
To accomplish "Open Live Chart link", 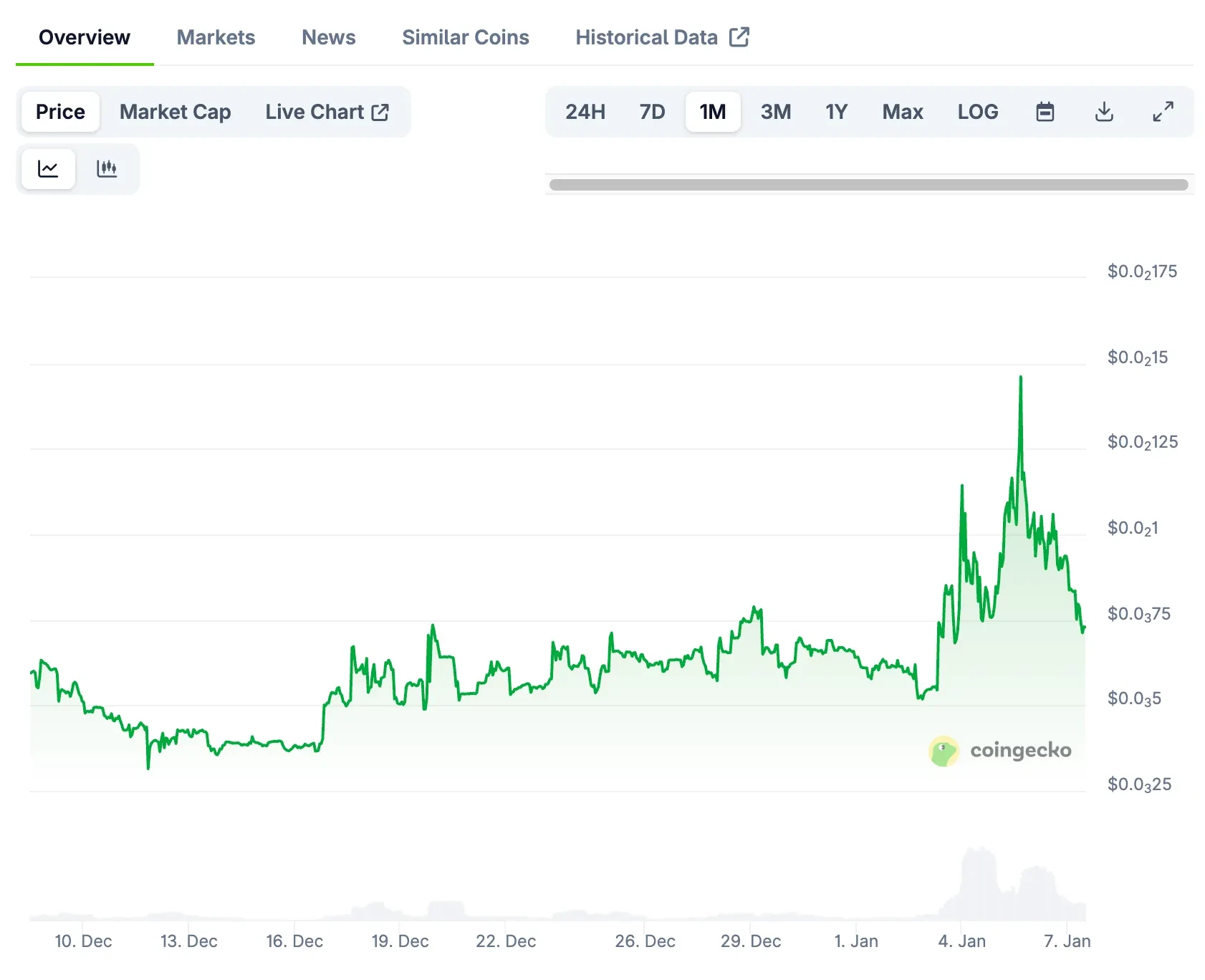I will pyautogui.click(x=327, y=112).
